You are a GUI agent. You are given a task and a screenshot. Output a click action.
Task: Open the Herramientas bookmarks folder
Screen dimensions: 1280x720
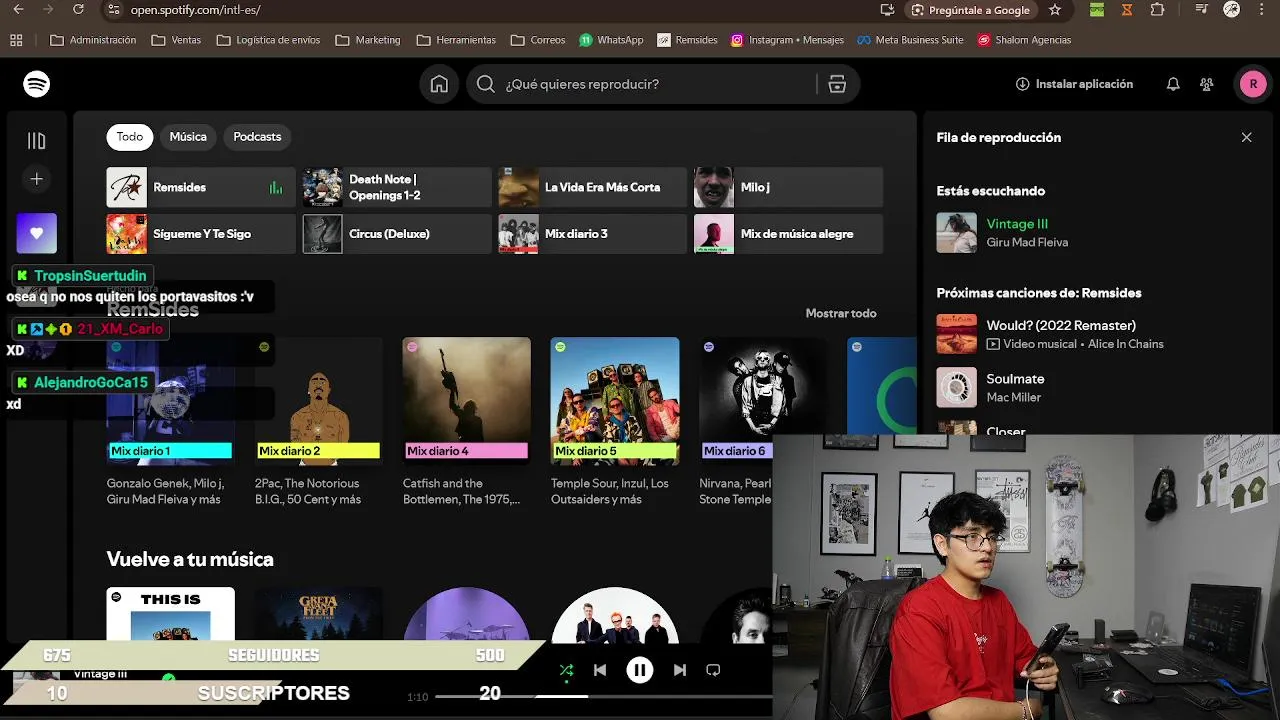pos(456,40)
